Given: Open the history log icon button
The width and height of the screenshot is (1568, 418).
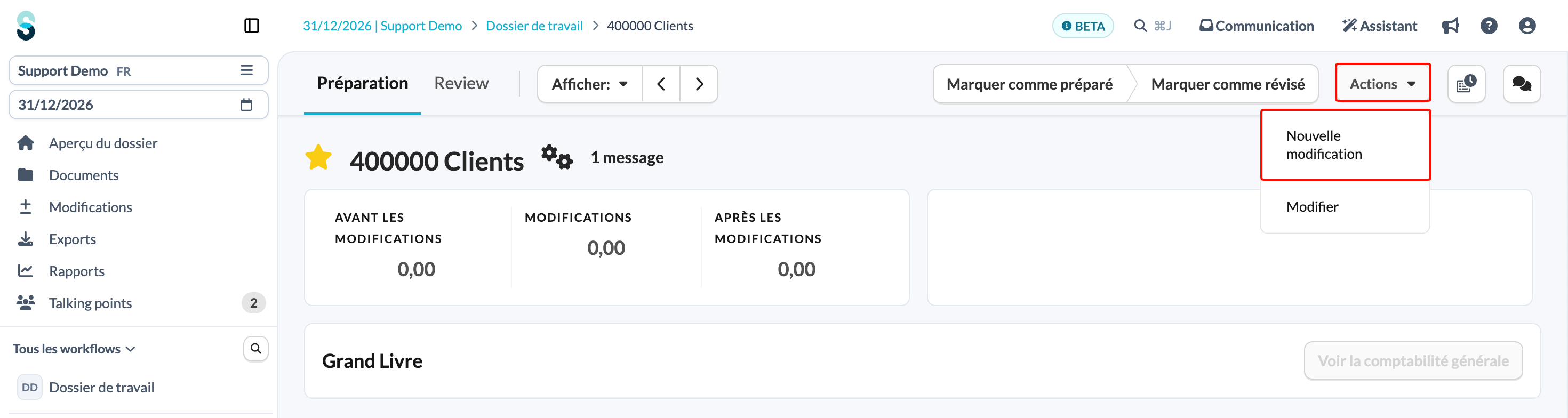Looking at the screenshot, I should (x=1466, y=84).
